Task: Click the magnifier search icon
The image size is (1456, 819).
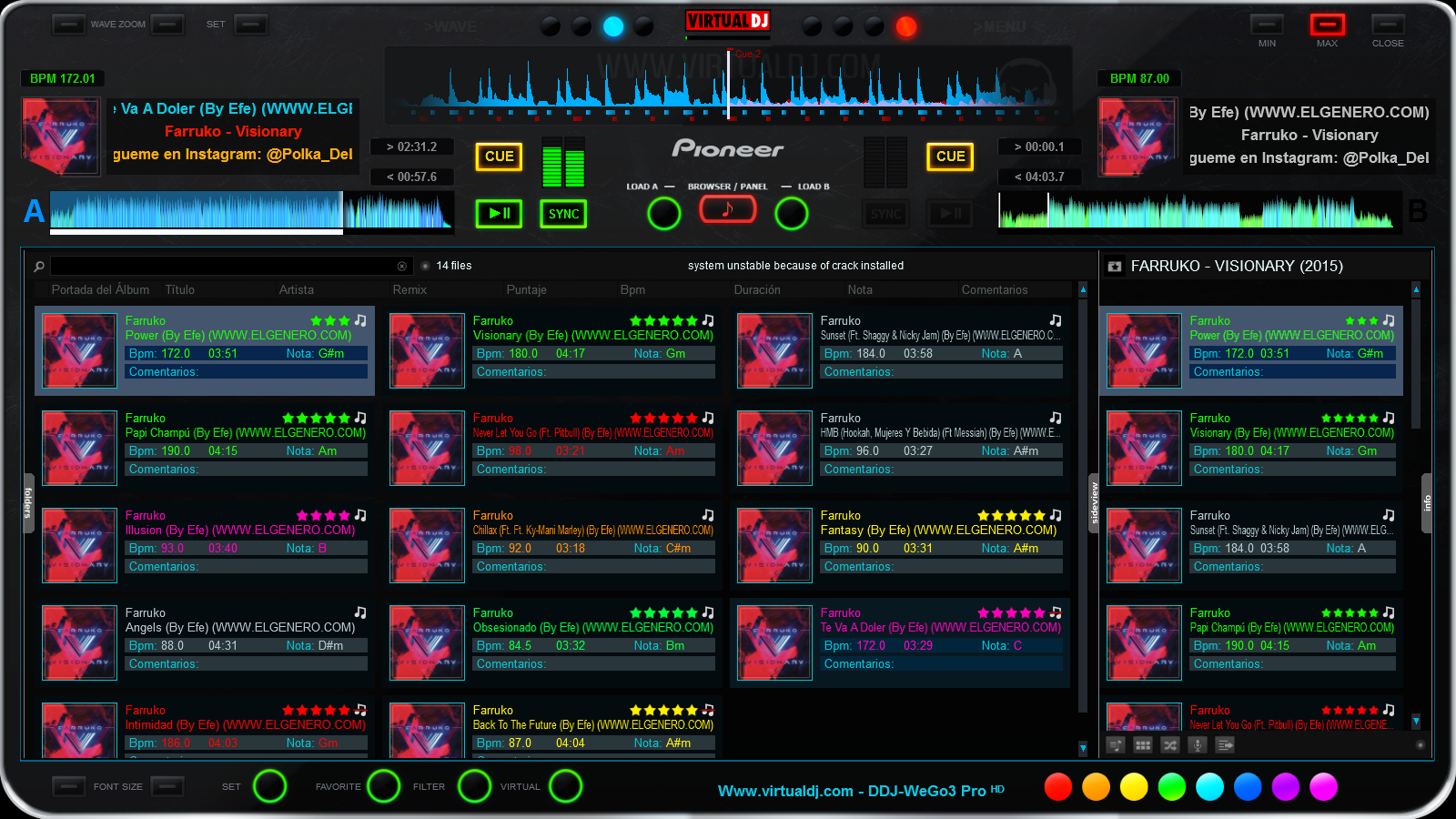Action: coord(39,267)
